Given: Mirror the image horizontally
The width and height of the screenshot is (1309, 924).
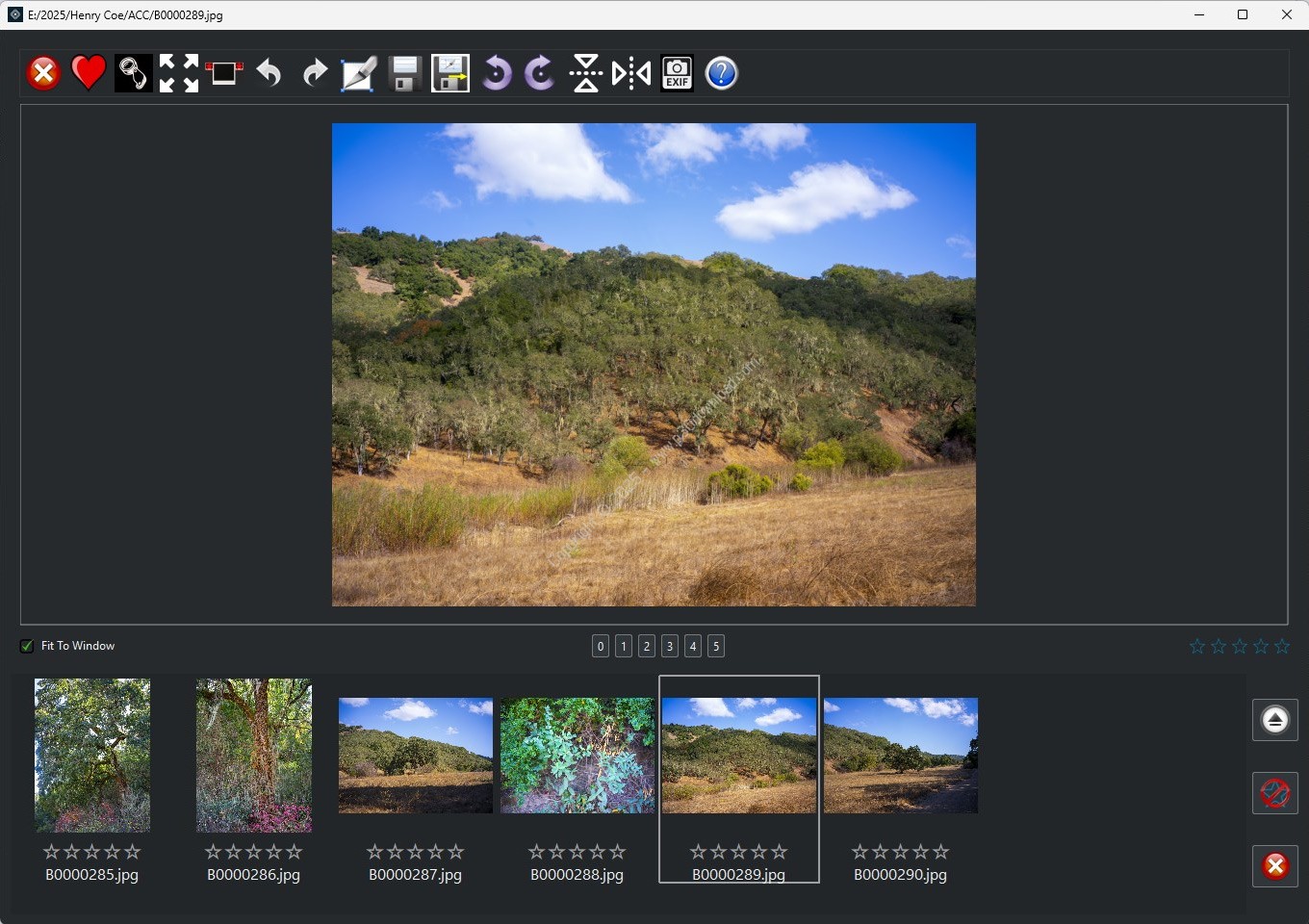Looking at the screenshot, I should 631,73.
